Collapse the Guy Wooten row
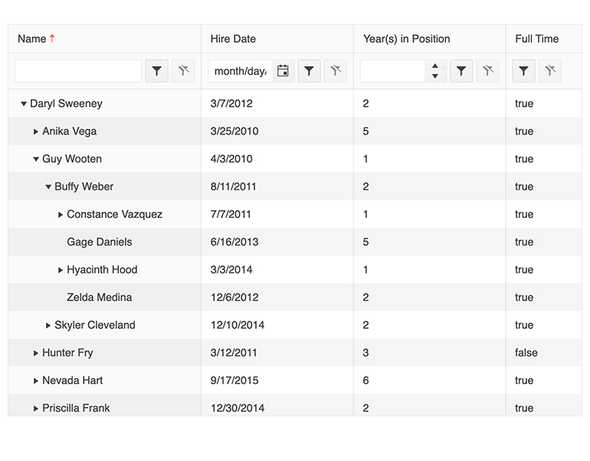 point(36,159)
